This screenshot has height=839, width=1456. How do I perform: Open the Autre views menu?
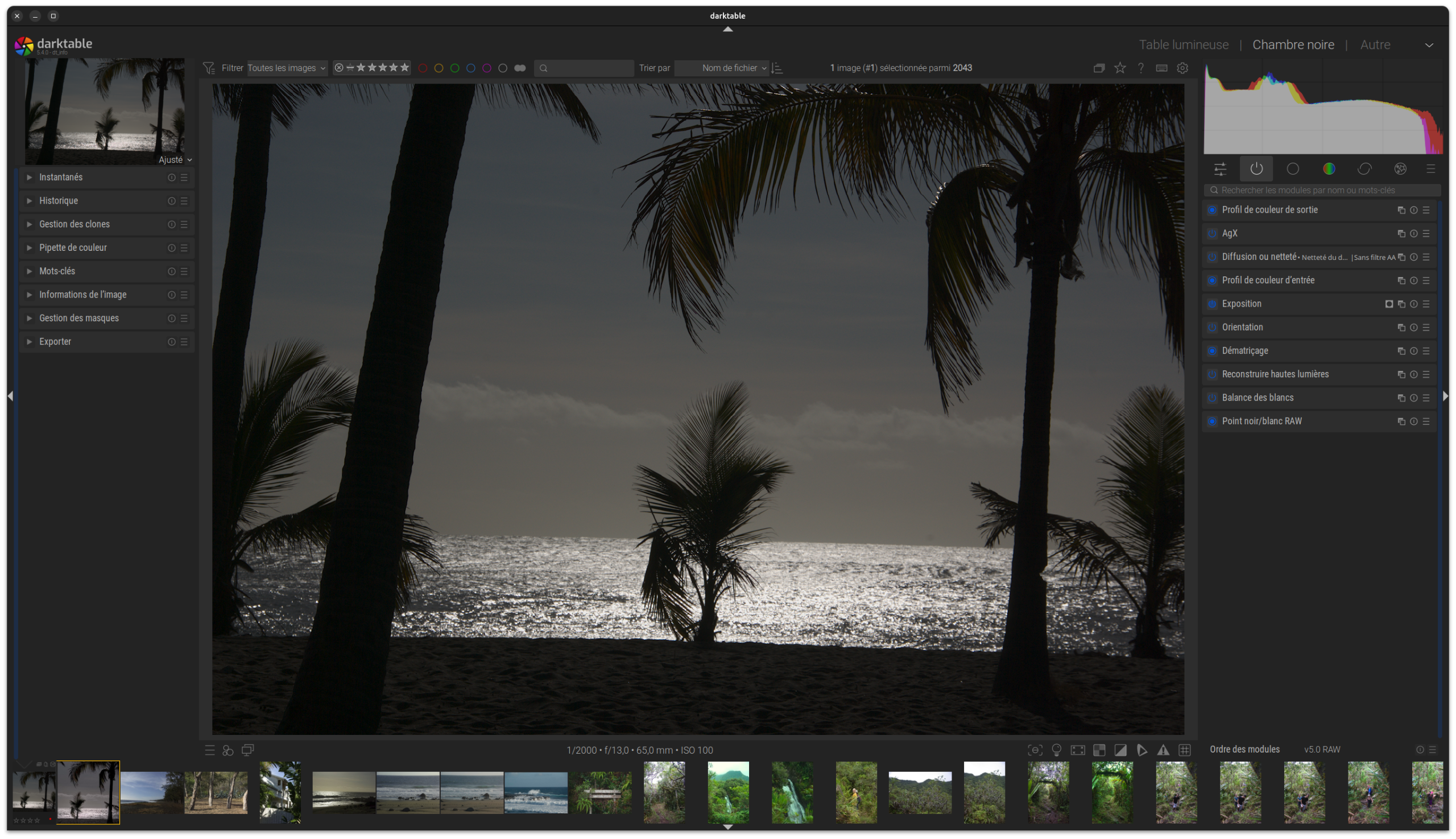(1375, 45)
